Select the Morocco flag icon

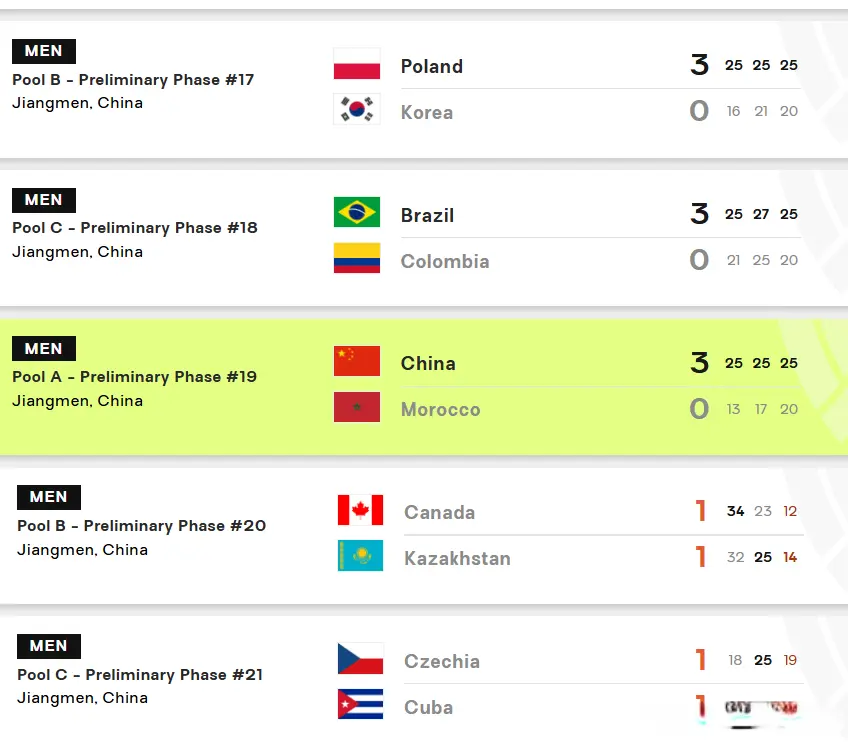(356, 407)
